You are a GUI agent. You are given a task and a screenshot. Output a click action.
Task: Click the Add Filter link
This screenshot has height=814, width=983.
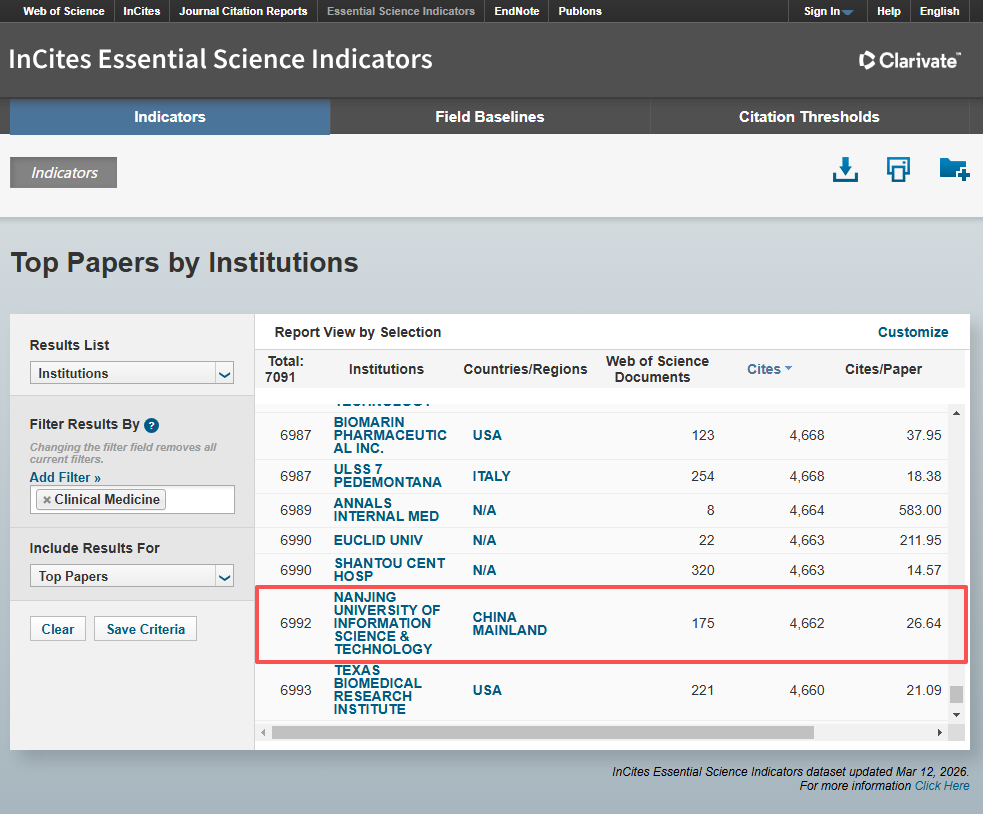point(65,478)
